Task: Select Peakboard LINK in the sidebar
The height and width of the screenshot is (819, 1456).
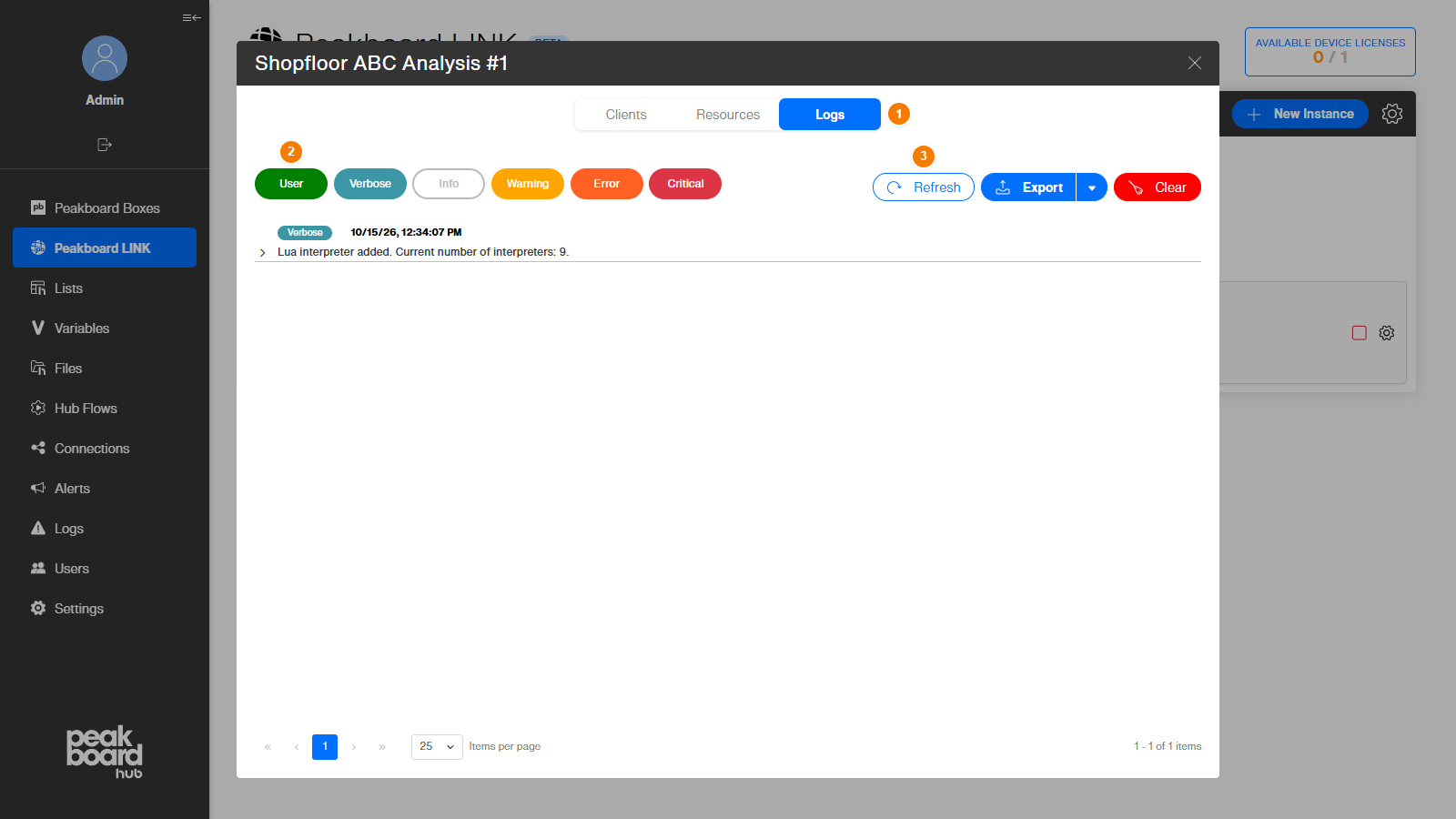Action: point(105,248)
